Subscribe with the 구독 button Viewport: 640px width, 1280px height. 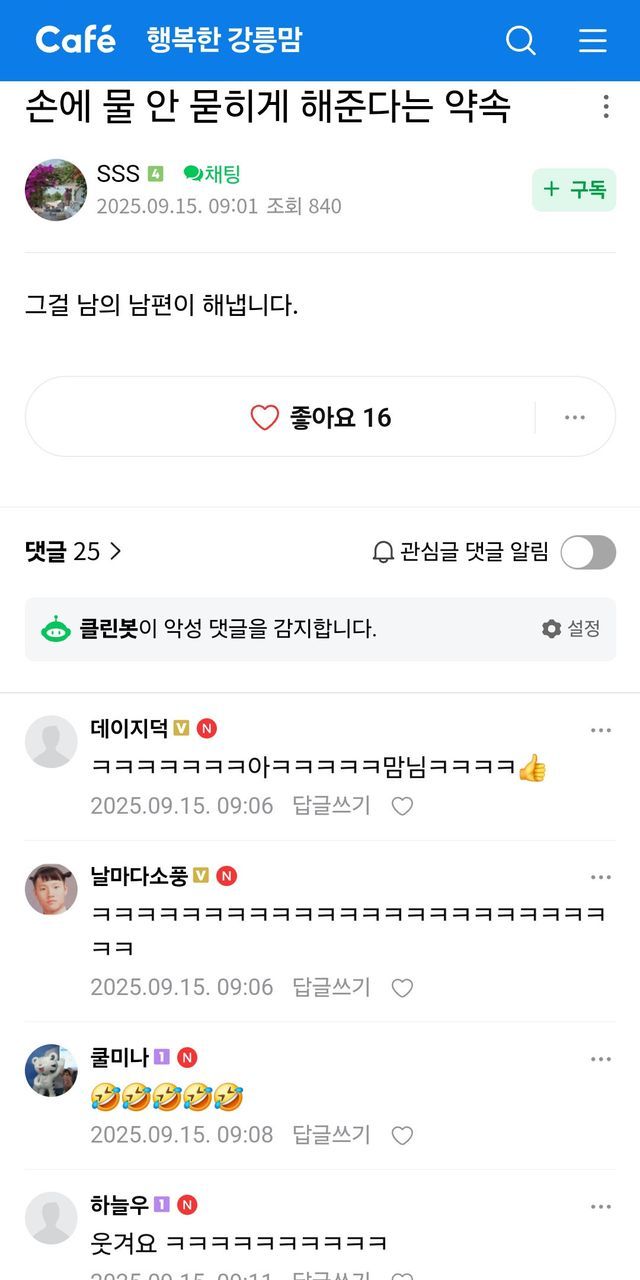[574, 190]
